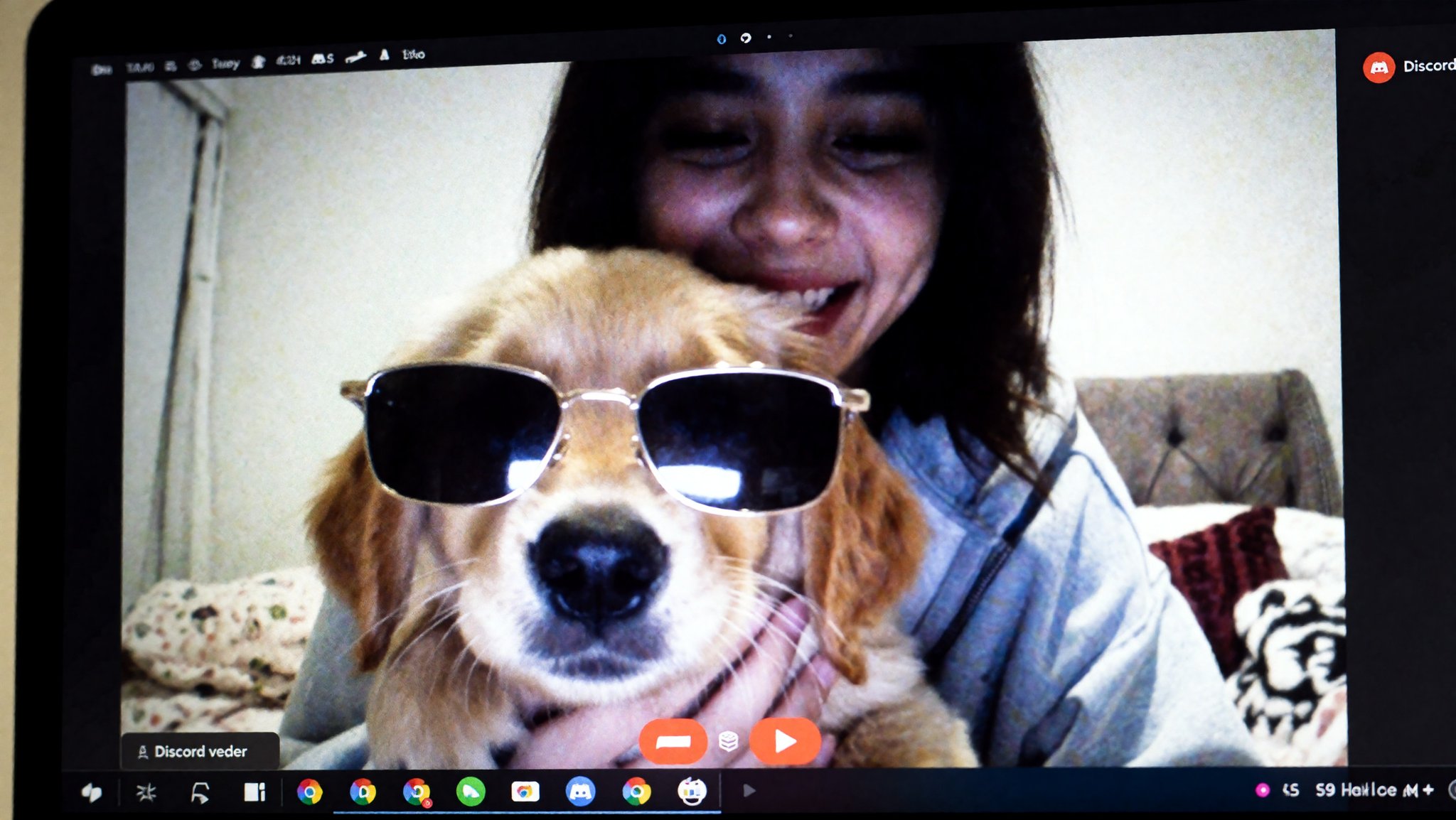Open the Chrome icon with the red badge
Screen dimensions: 1456x820
click(x=417, y=792)
